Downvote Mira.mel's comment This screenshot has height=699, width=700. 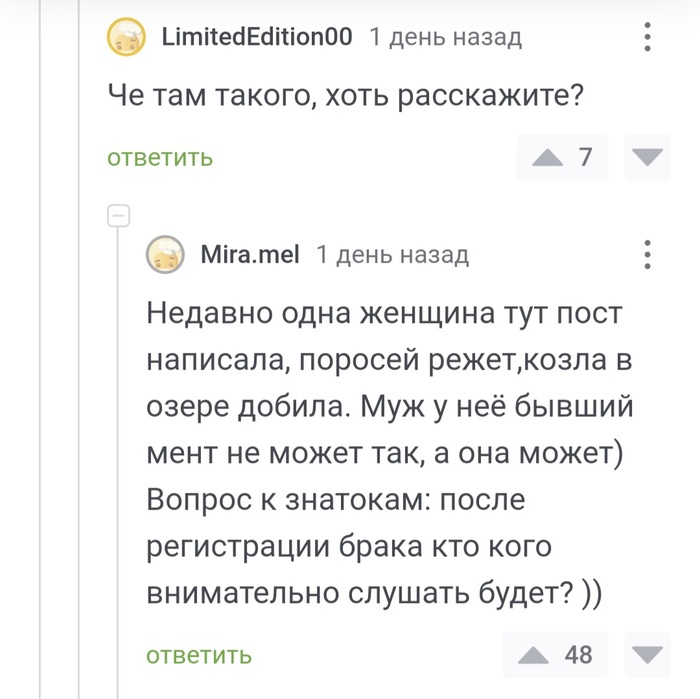tap(648, 656)
